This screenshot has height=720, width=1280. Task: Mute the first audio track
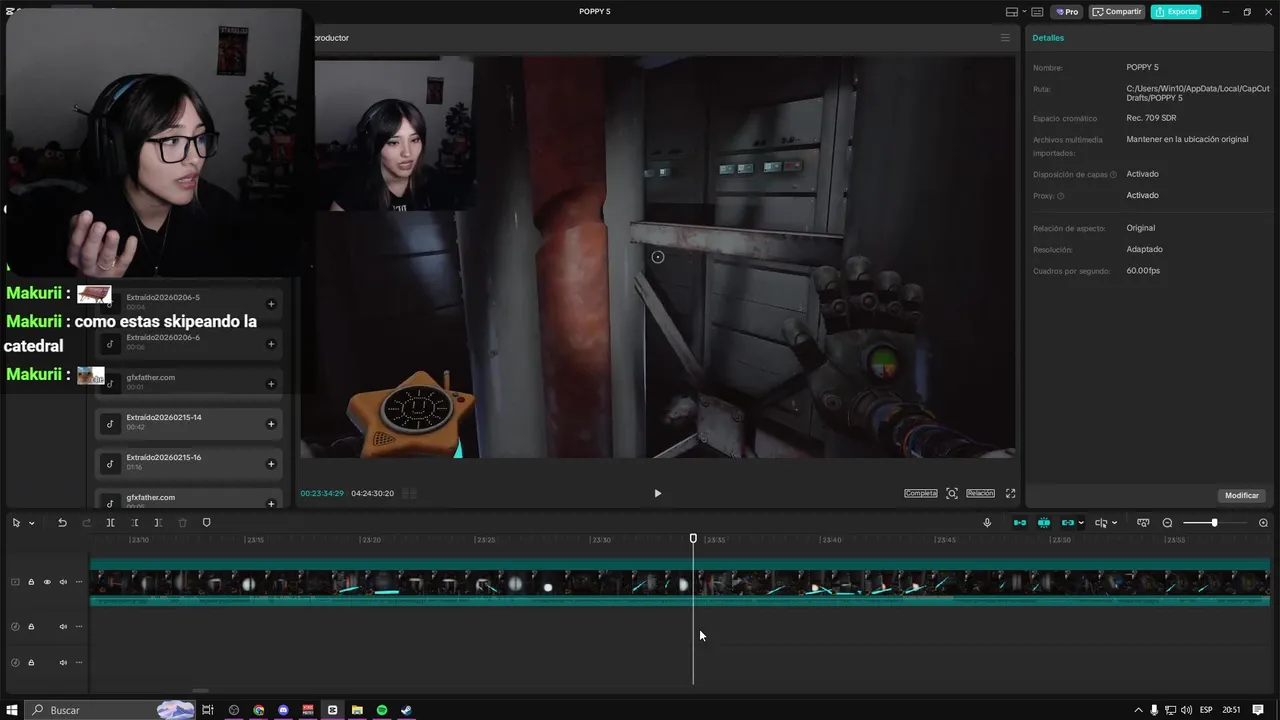pyautogui.click(x=63, y=627)
